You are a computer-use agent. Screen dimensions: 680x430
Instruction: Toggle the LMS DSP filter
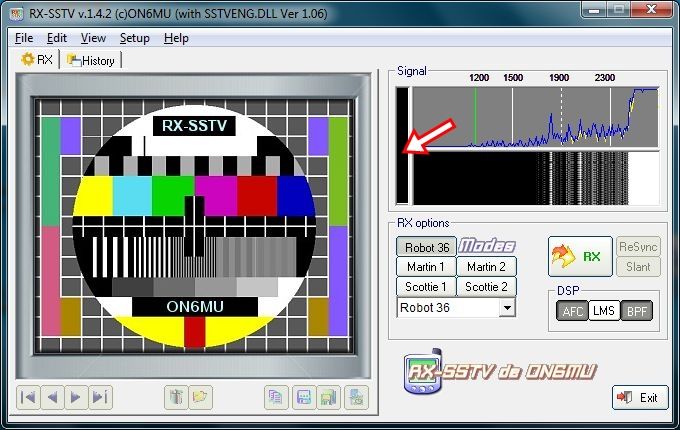604,311
